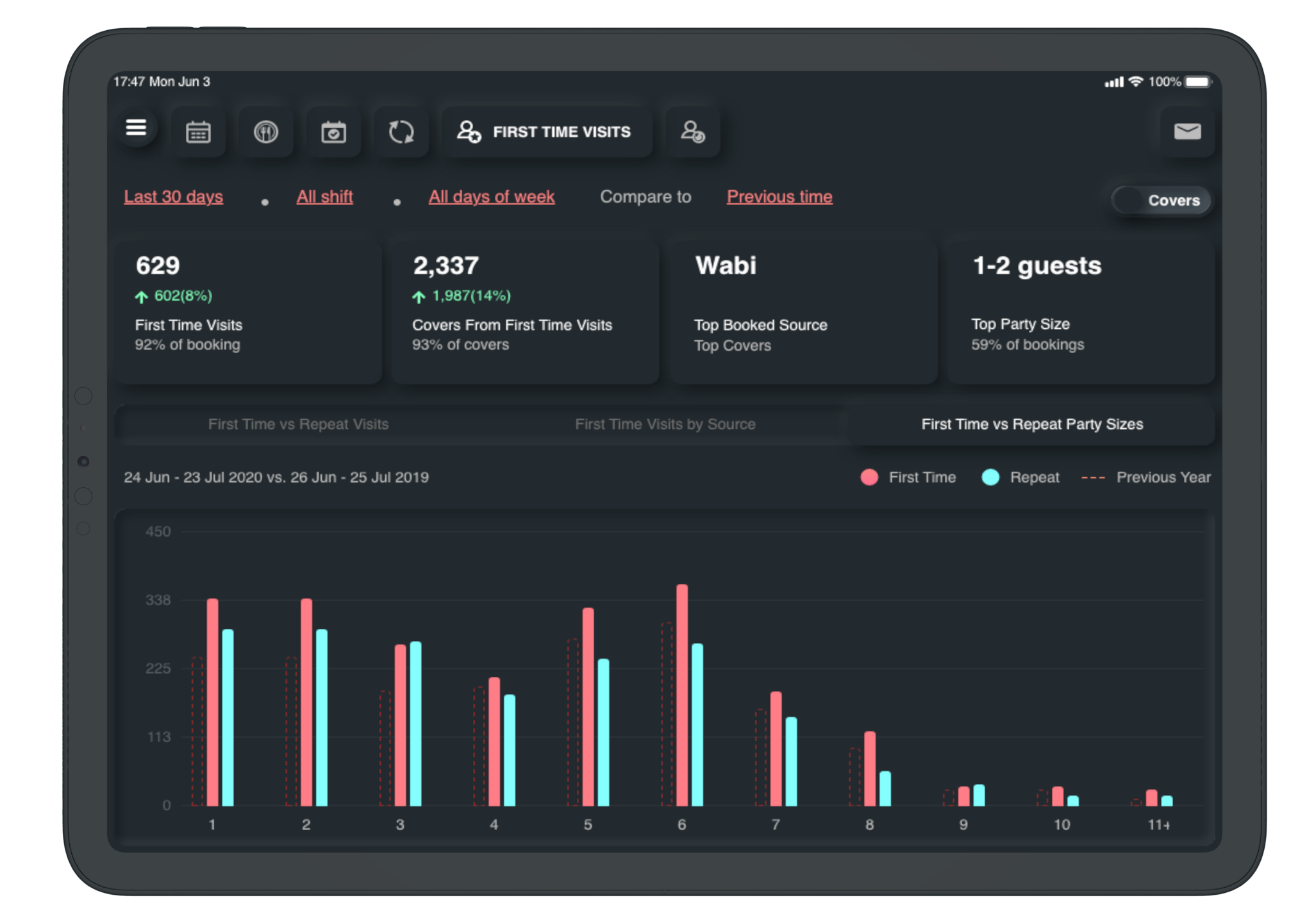Toggle the Repeat legend series
This screenshot has width=1316, height=923.
tap(1020, 478)
